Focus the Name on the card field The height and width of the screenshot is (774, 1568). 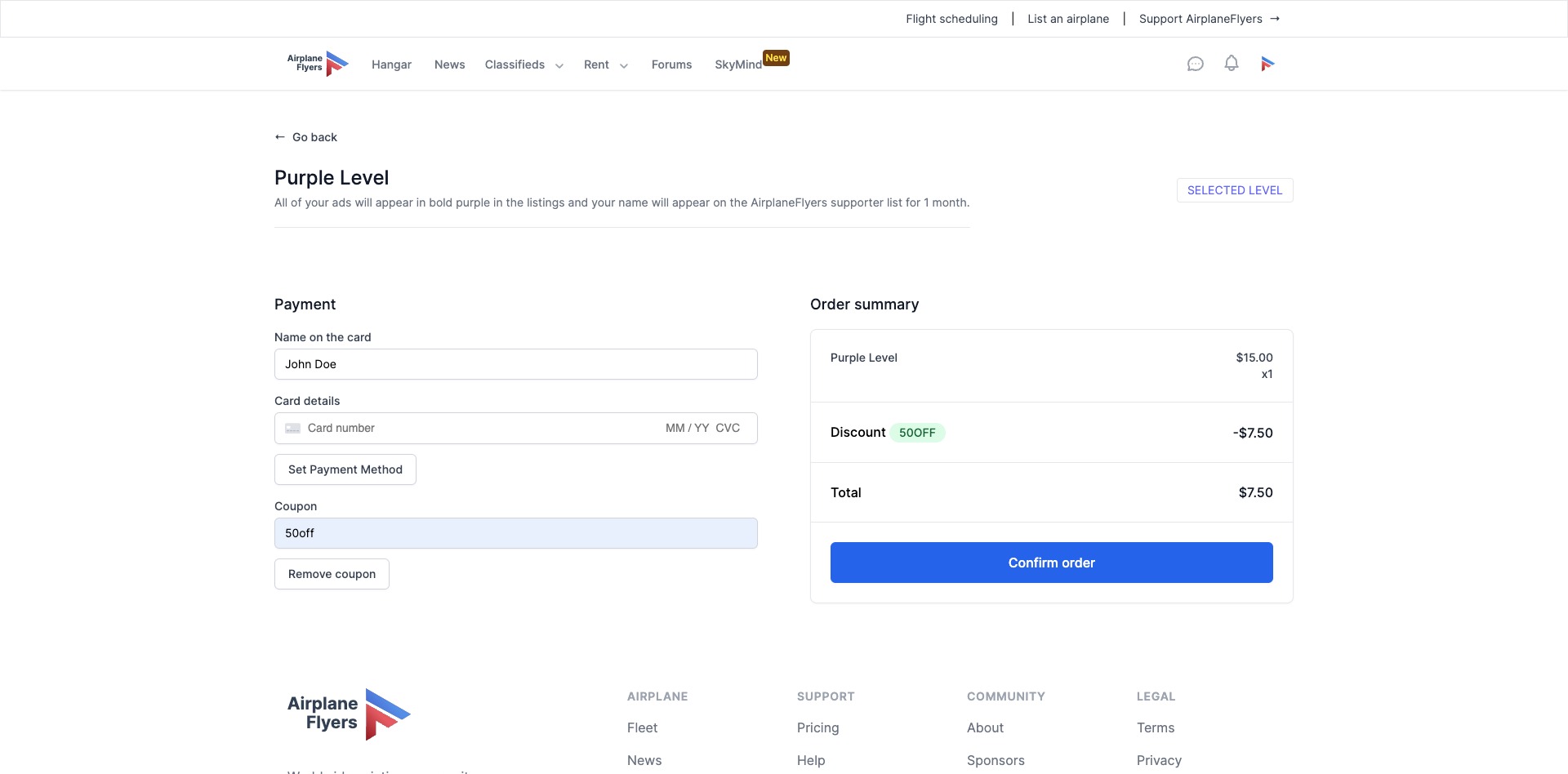tap(516, 364)
